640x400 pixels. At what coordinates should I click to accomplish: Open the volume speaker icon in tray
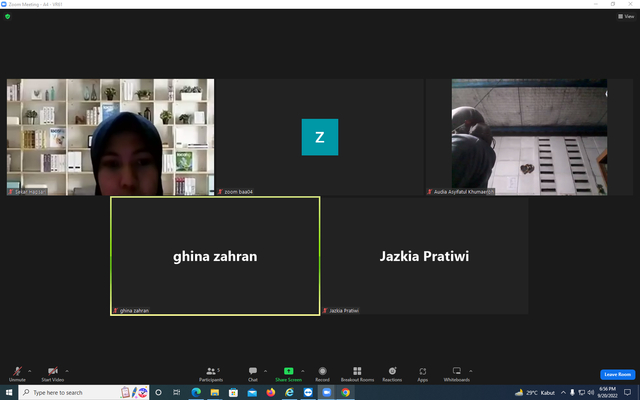tap(591, 393)
